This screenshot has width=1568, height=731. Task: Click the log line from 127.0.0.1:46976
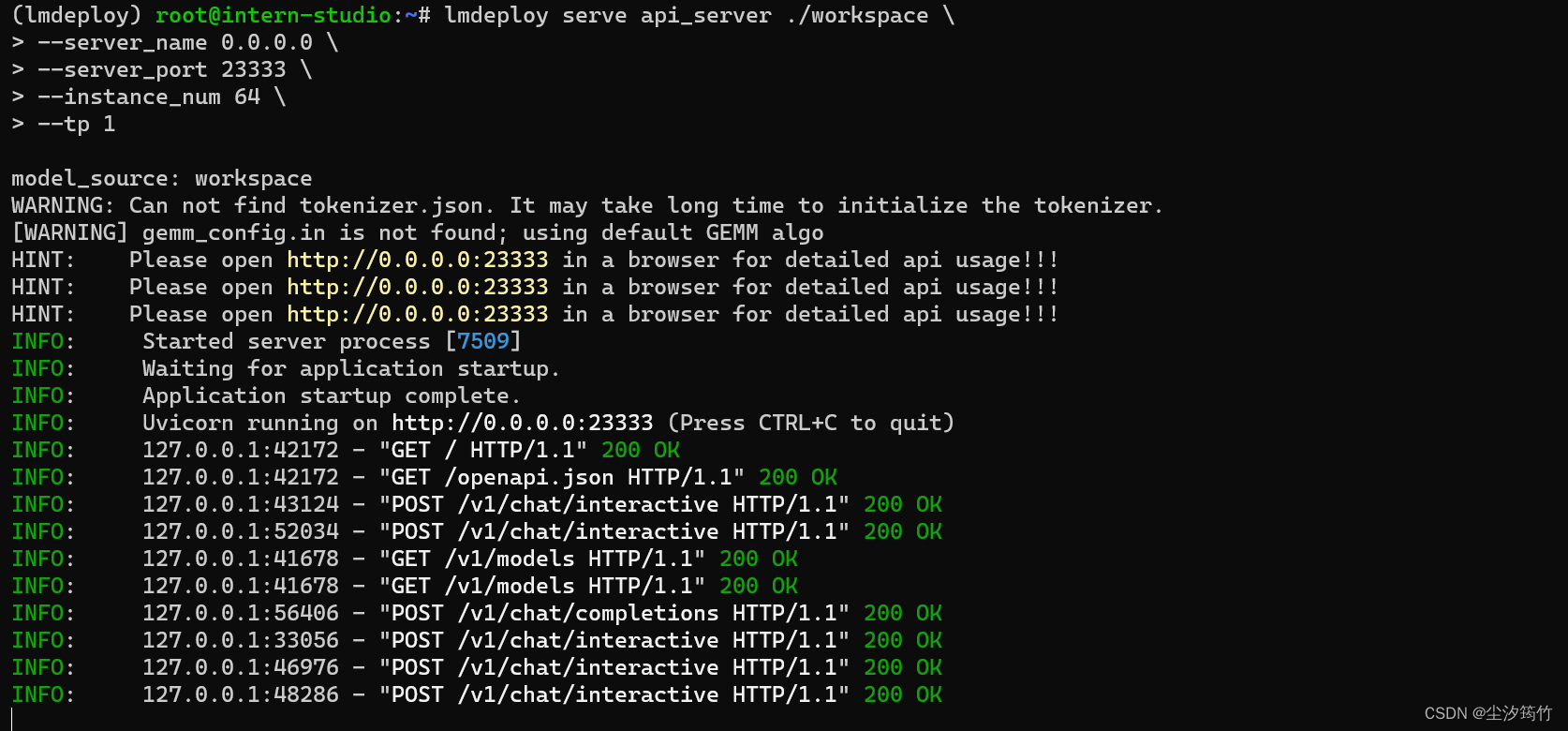(477, 667)
